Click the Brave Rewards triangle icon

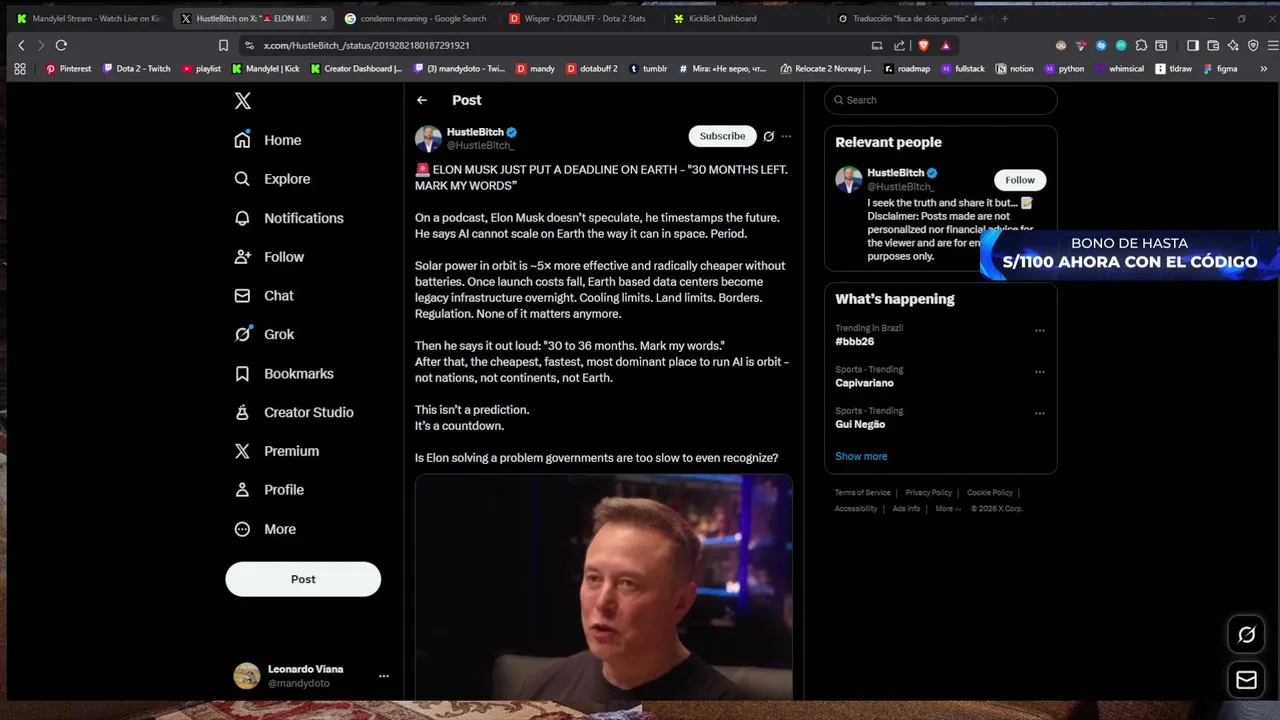click(x=945, y=45)
